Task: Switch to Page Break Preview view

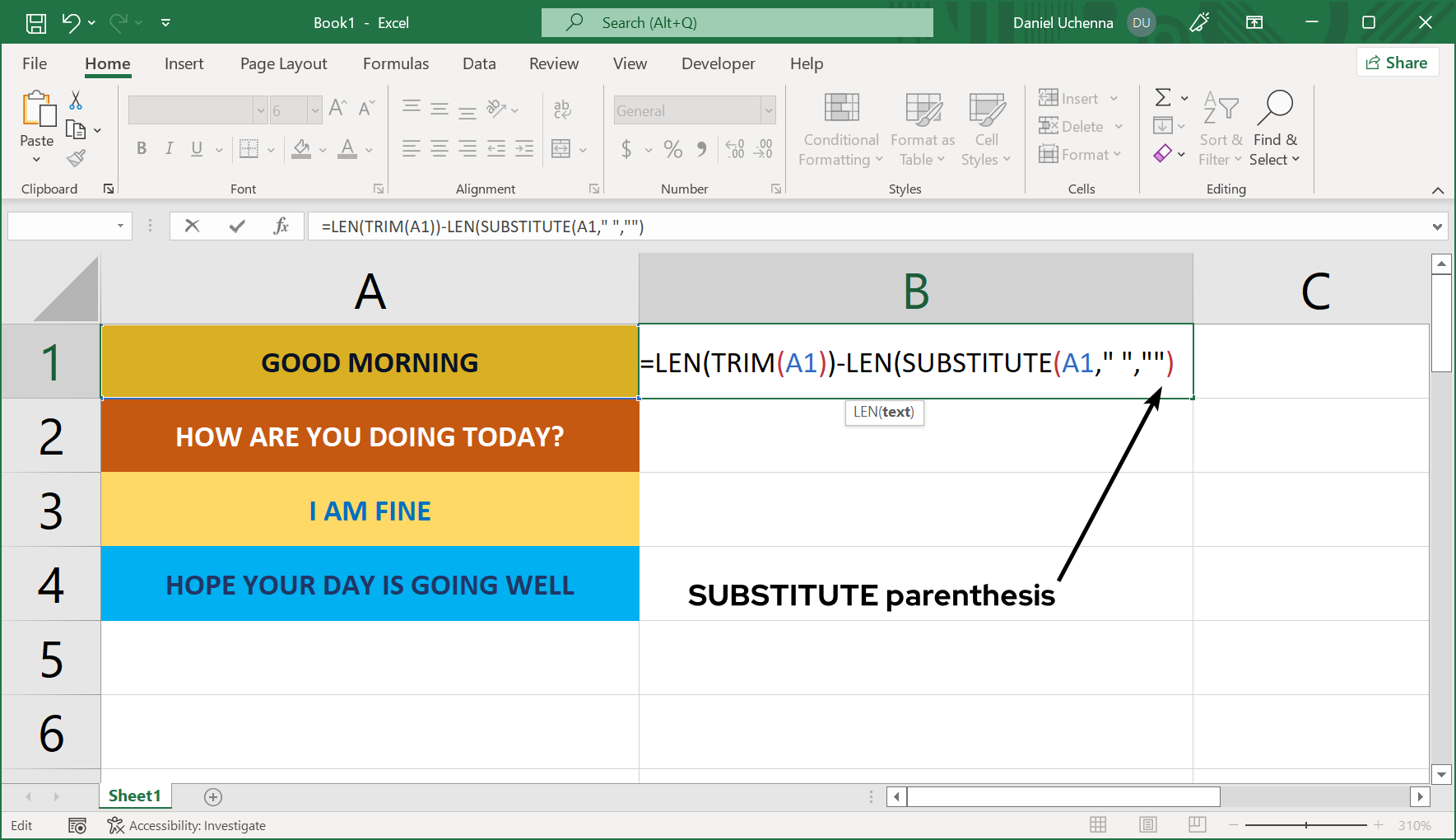Action: point(1197,824)
